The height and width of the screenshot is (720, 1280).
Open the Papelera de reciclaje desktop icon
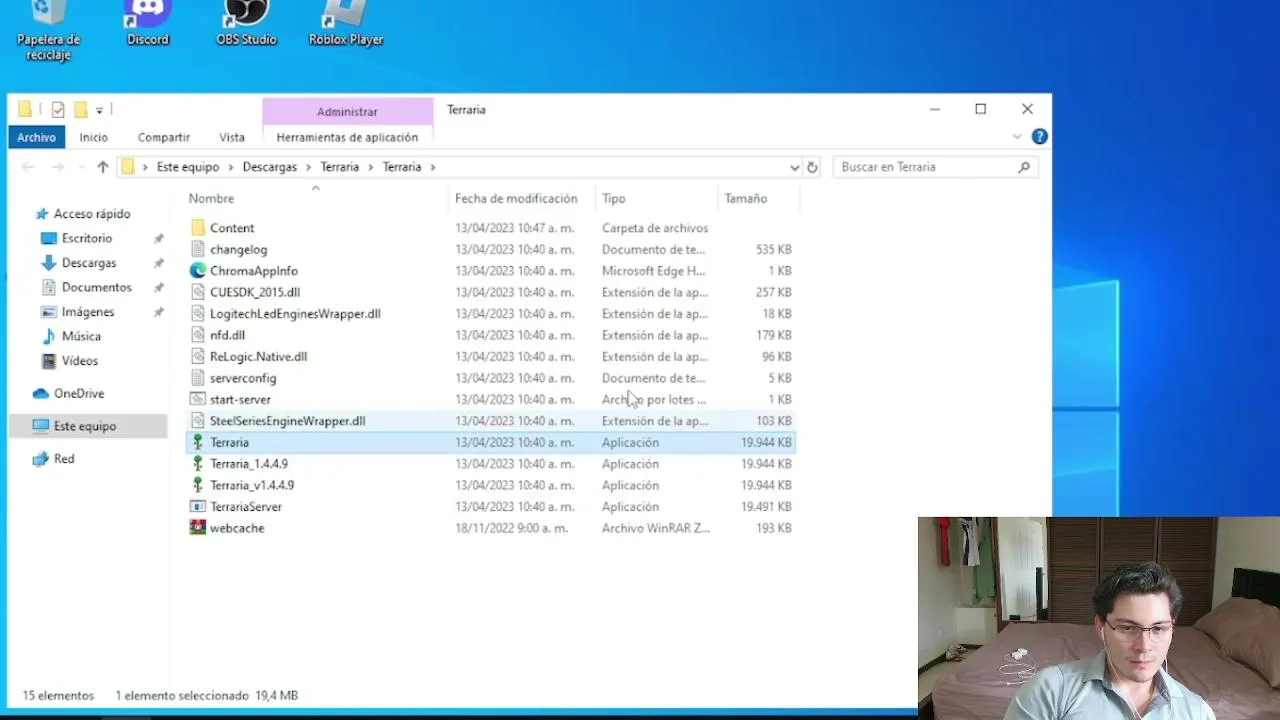48,30
